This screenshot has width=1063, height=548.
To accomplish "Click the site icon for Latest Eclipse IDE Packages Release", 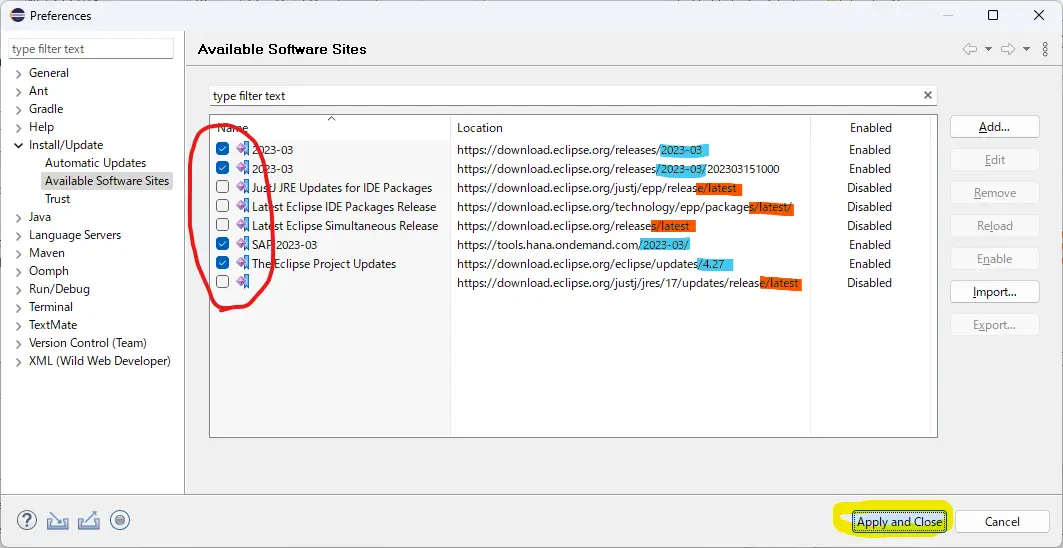I will [242, 206].
